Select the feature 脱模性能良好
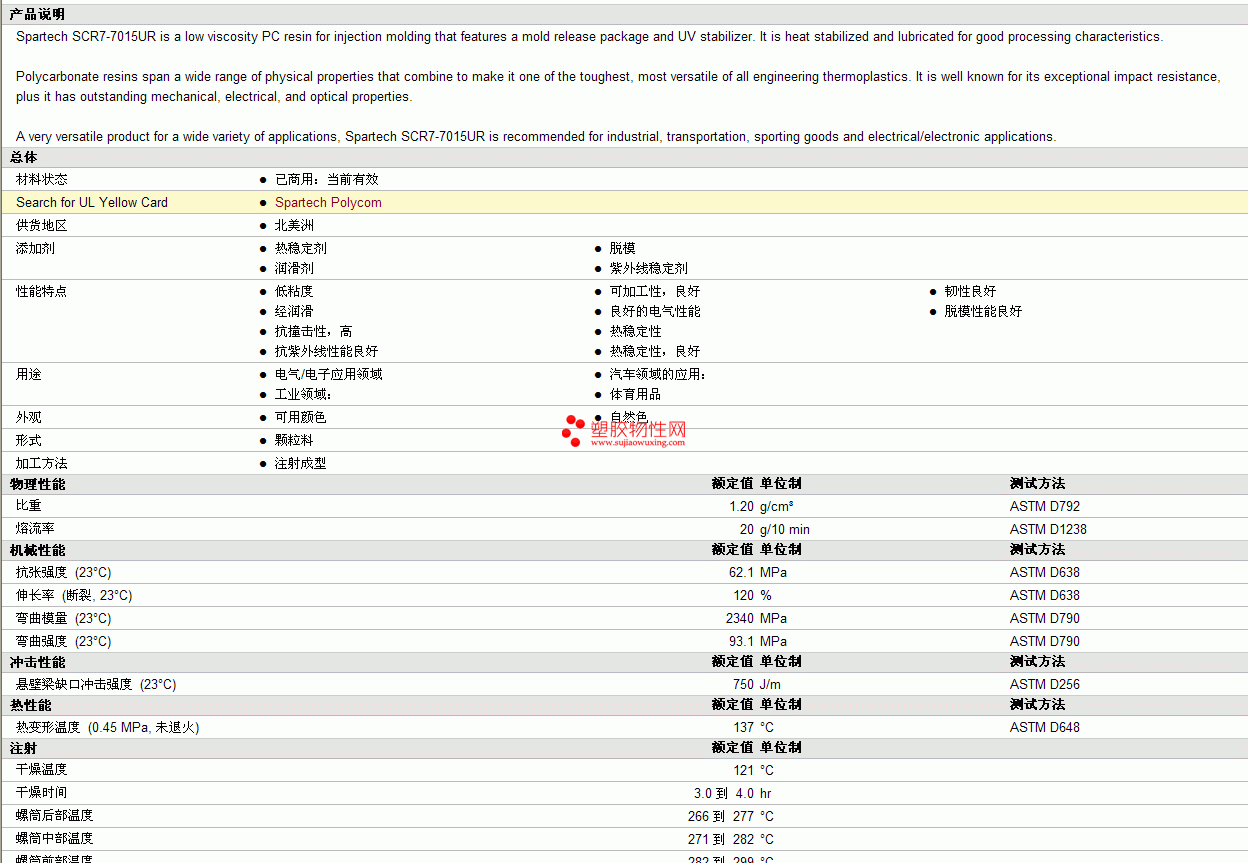Viewport: 1248px width, 863px height. [983, 311]
